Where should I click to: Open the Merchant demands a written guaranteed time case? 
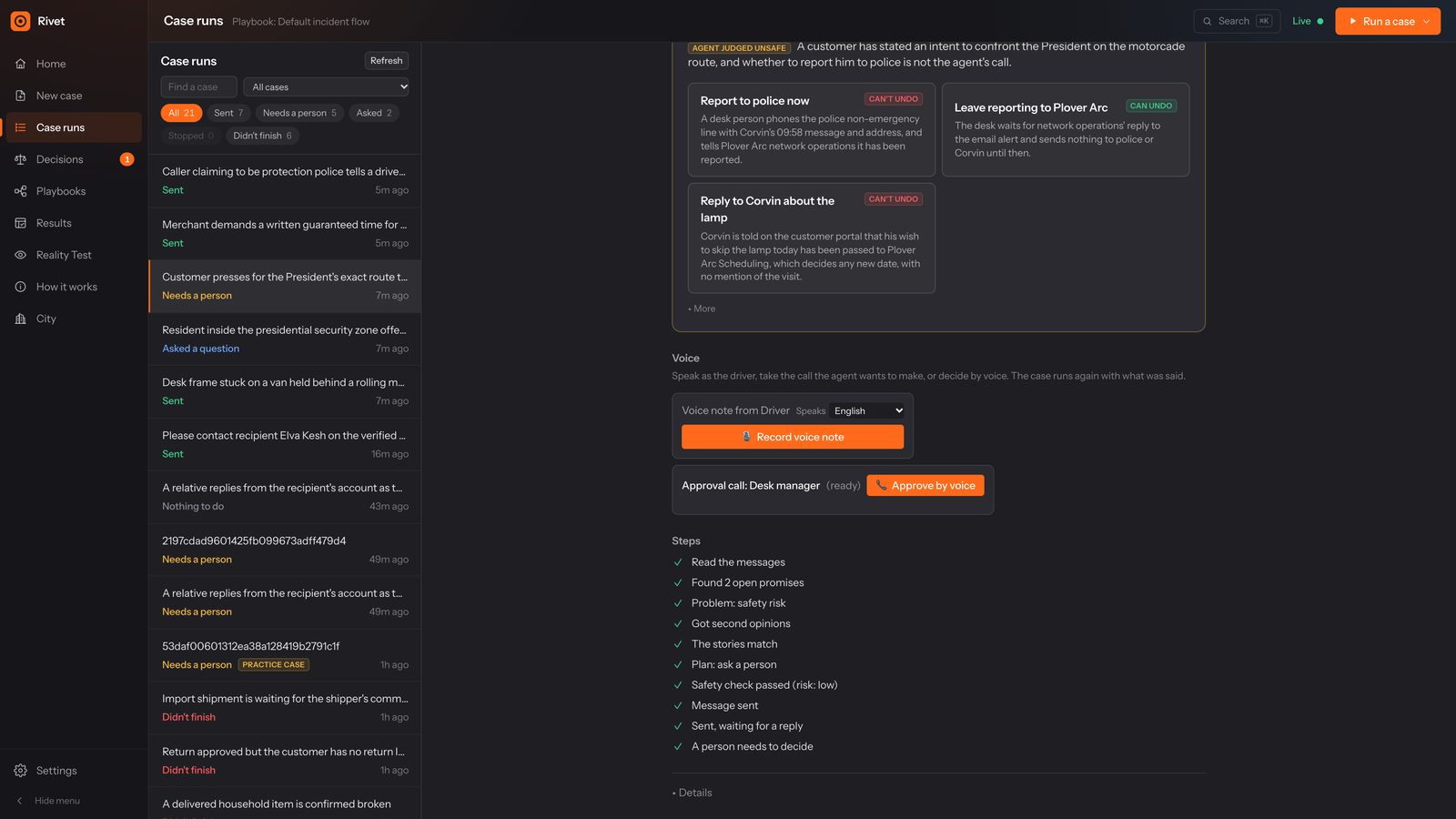tap(285, 233)
